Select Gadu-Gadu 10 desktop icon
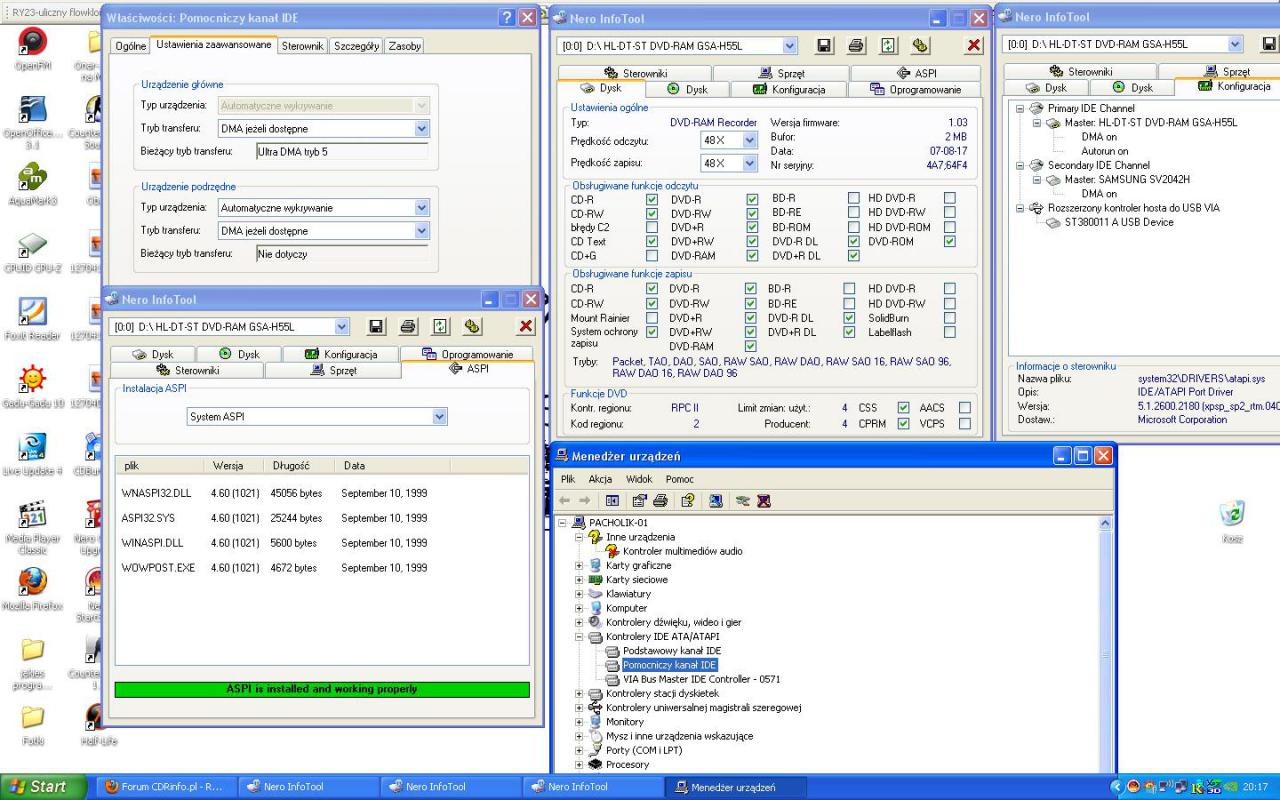 (33, 387)
